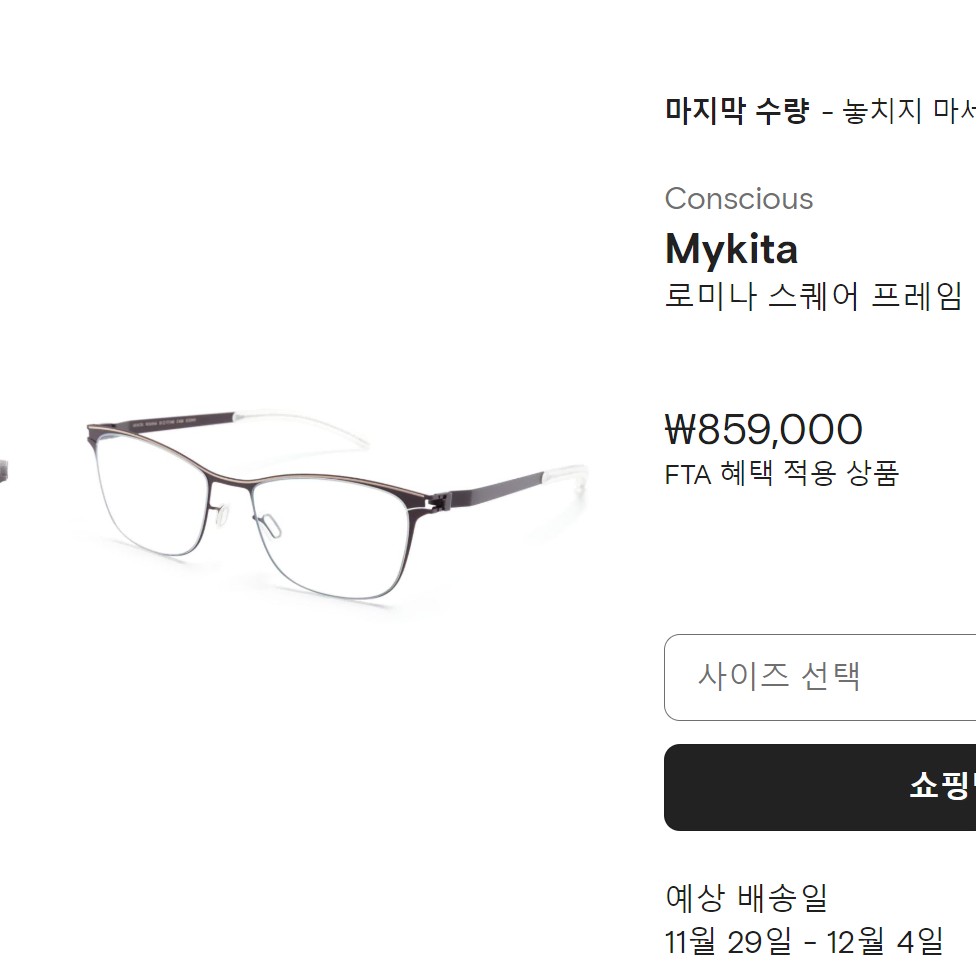This screenshot has height=976, width=976.
Task: Click the 예상 배송일 heading
Action: (746, 898)
